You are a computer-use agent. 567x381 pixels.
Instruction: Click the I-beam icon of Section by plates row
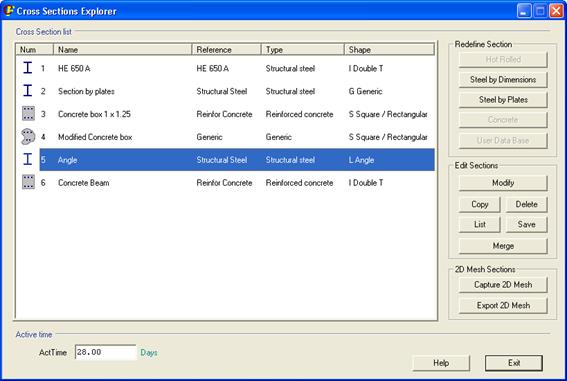tap(28, 91)
